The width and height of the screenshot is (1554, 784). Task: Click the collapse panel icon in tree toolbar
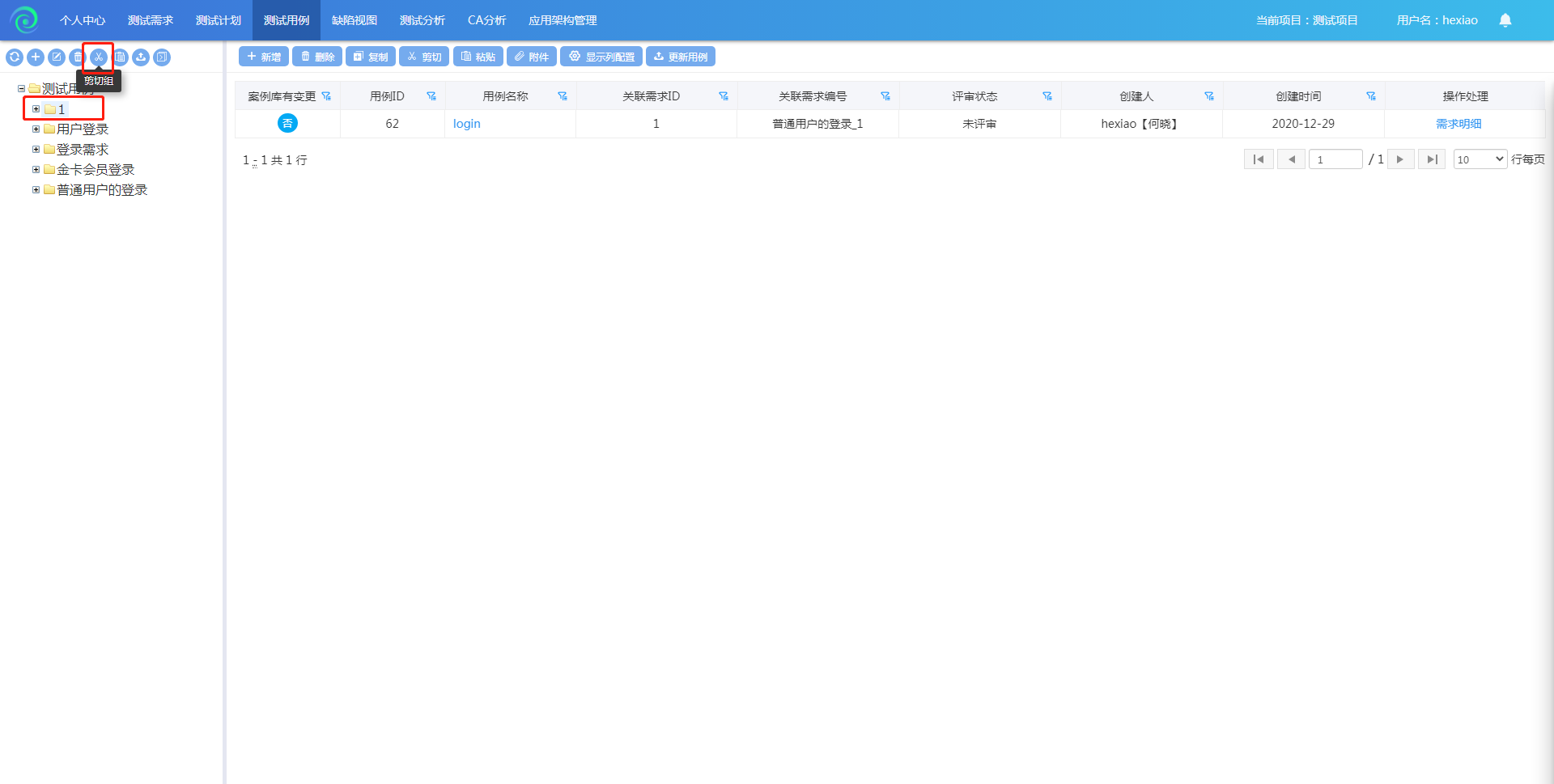click(x=162, y=57)
